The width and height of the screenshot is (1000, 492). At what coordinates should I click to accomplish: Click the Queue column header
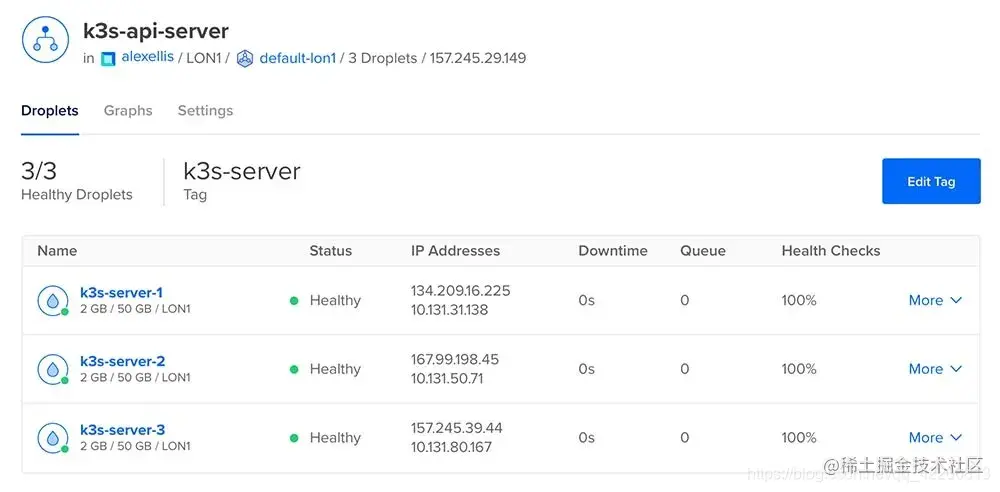coord(703,251)
